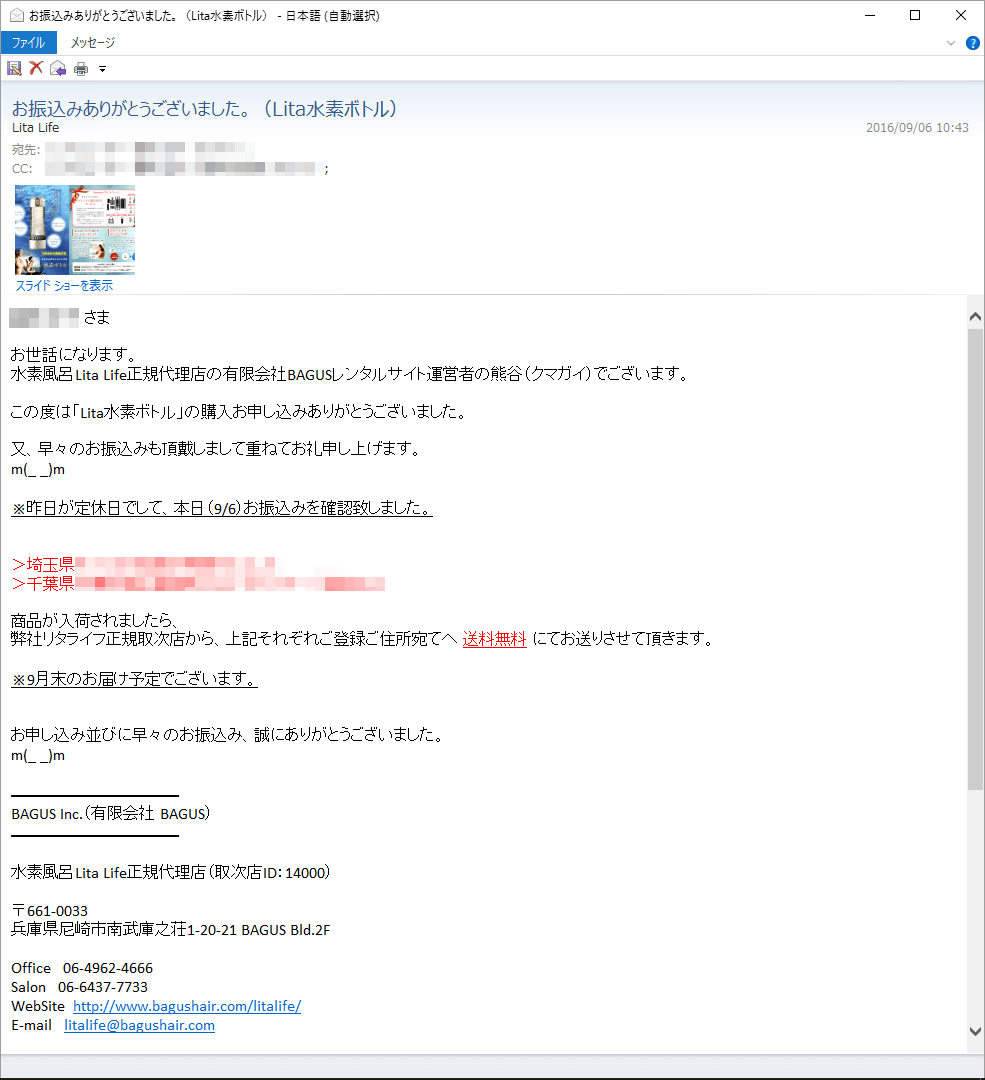Switch to the メッセージ tab
The image size is (985, 1080).
pos(93,43)
